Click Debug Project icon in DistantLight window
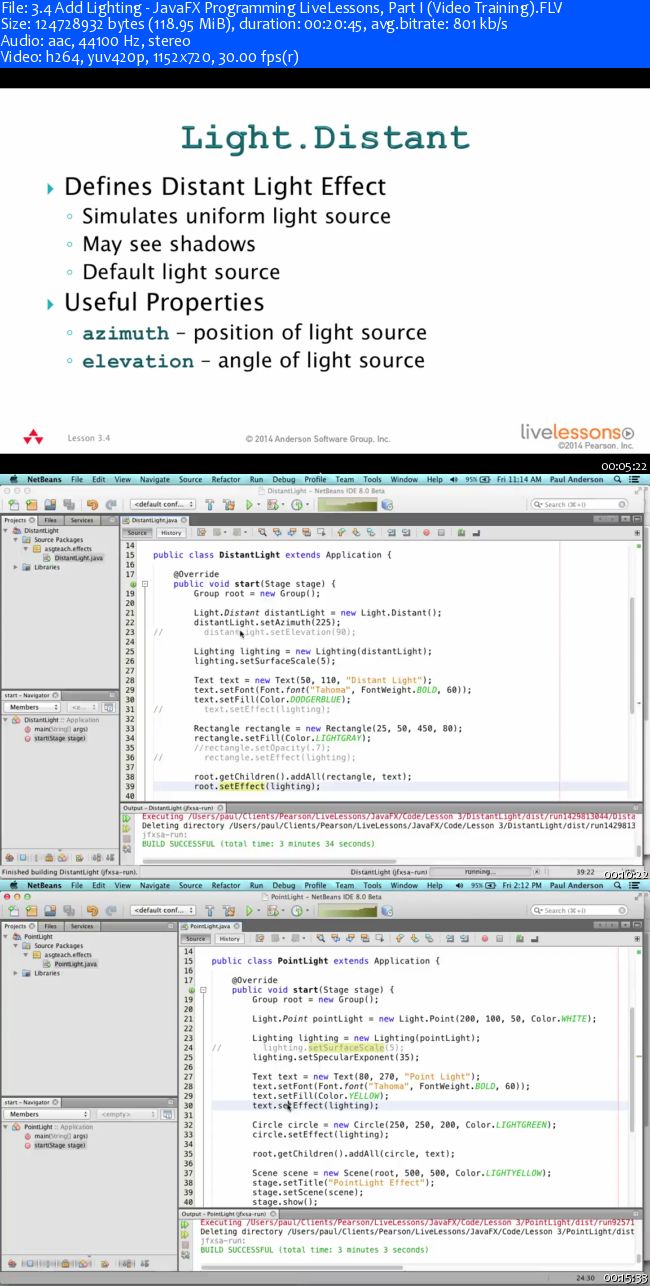Viewport: 650px width, 1286px height. point(272,505)
